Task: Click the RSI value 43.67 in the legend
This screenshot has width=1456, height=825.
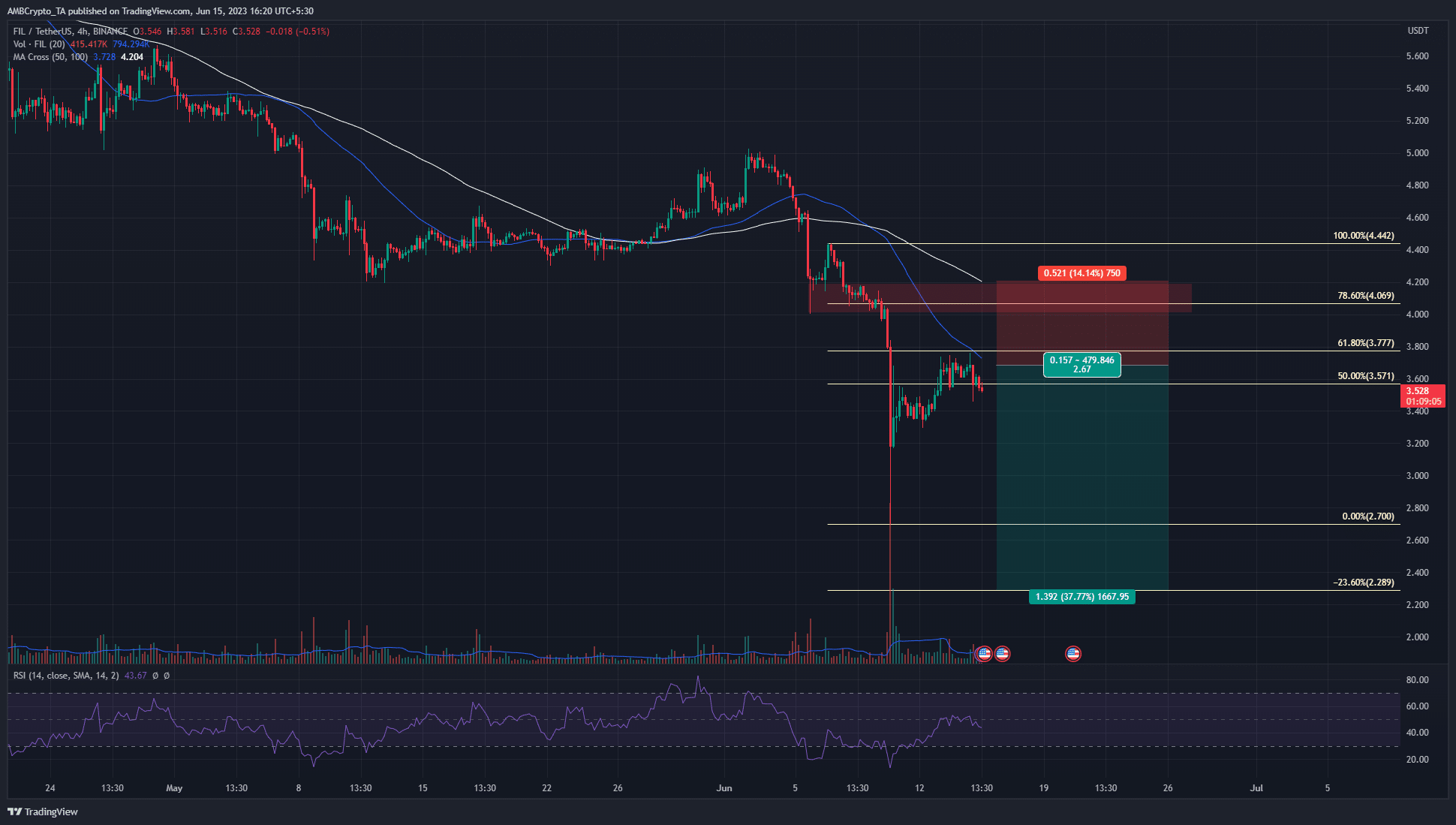Action: (135, 676)
